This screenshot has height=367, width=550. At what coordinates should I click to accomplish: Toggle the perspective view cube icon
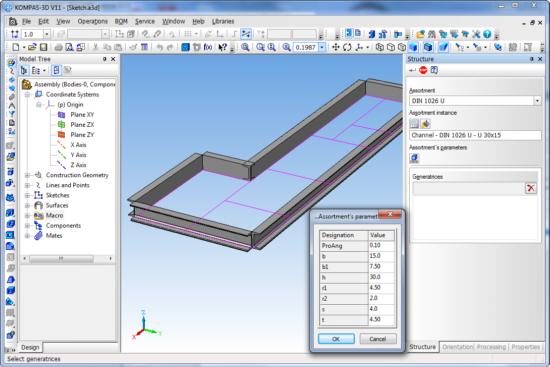(x=428, y=47)
